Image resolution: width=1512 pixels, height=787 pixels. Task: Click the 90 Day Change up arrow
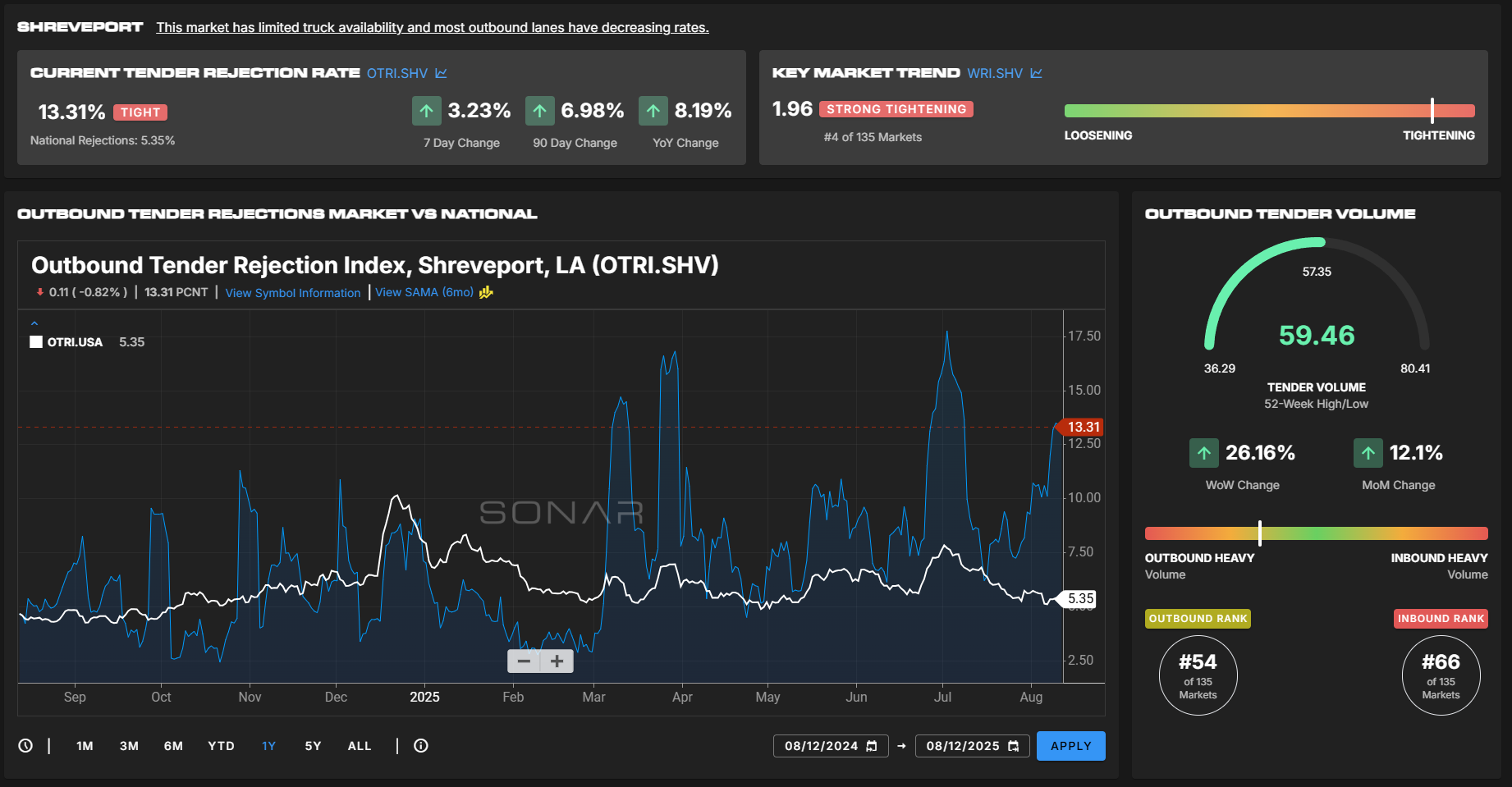(539, 111)
